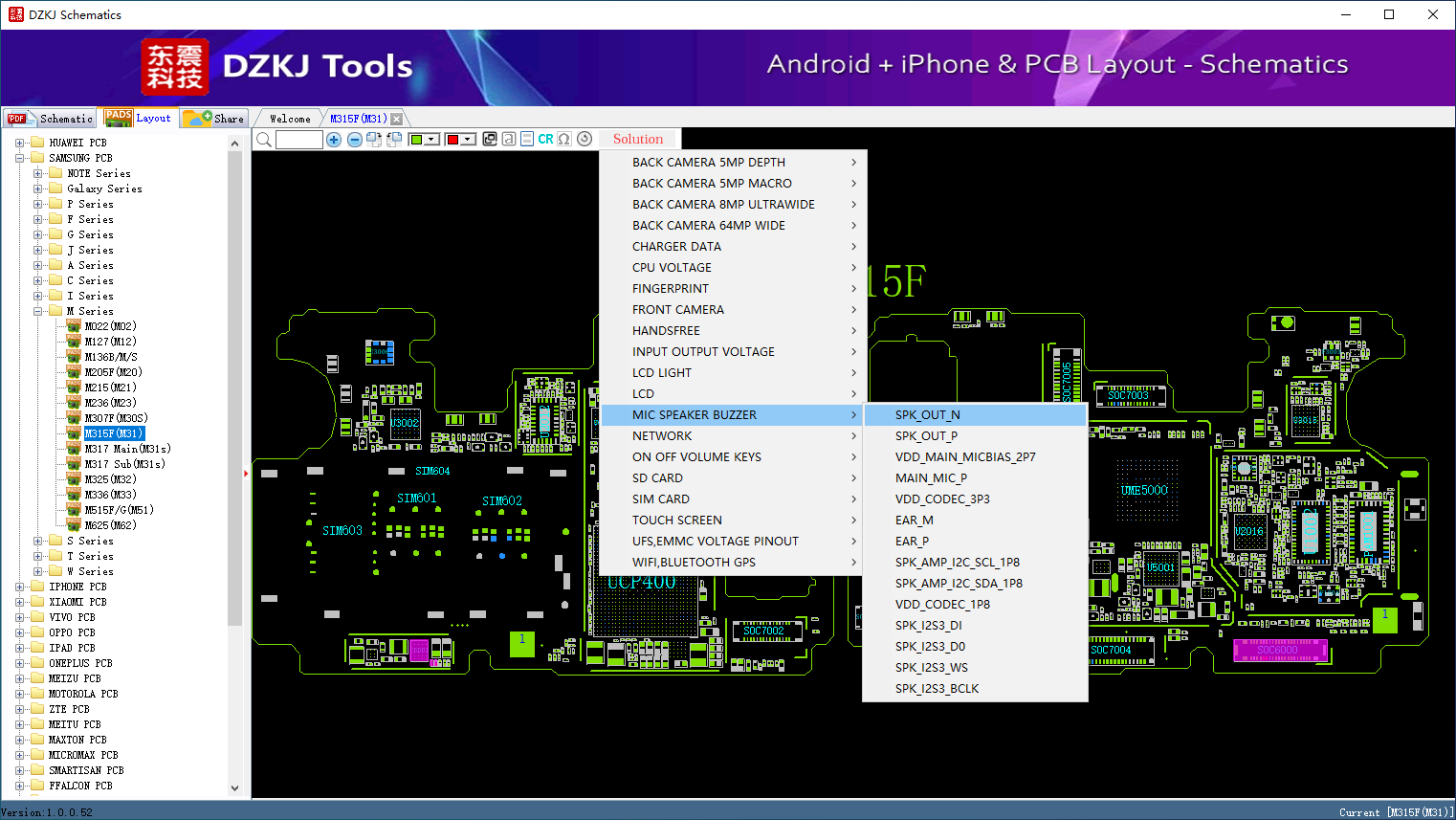Click the omega resistance icon
Viewport: 1456px width, 820px height.
pyautogui.click(x=564, y=140)
